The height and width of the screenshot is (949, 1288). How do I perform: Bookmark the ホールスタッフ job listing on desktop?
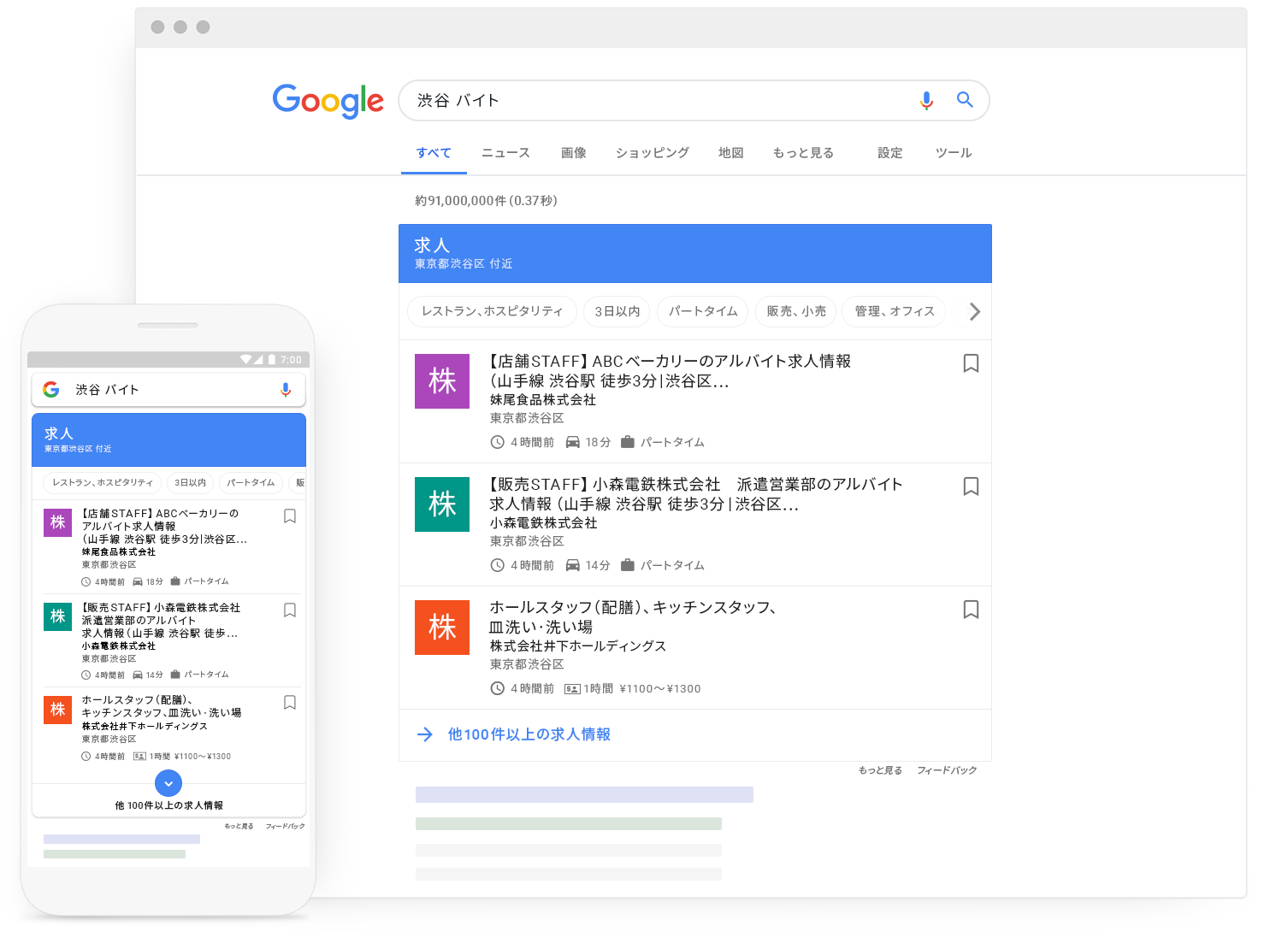[971, 610]
